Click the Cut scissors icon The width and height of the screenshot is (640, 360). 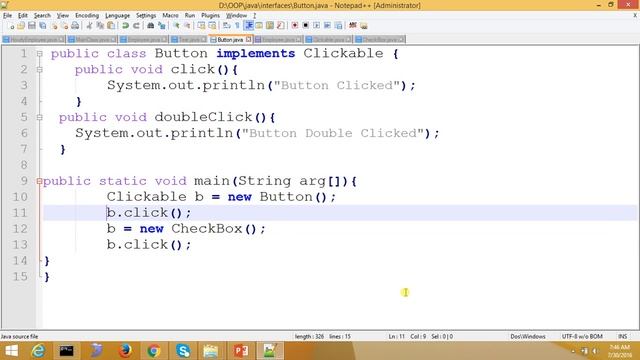[89, 25]
